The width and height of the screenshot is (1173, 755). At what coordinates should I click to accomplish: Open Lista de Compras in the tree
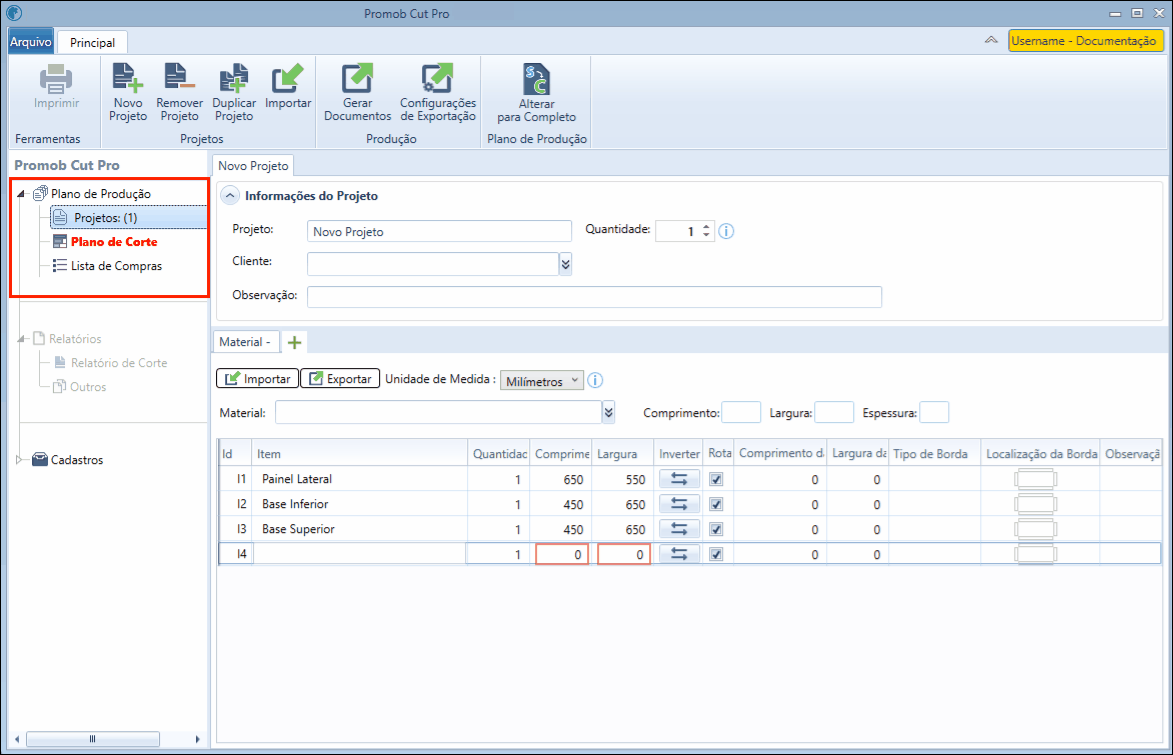[116, 266]
